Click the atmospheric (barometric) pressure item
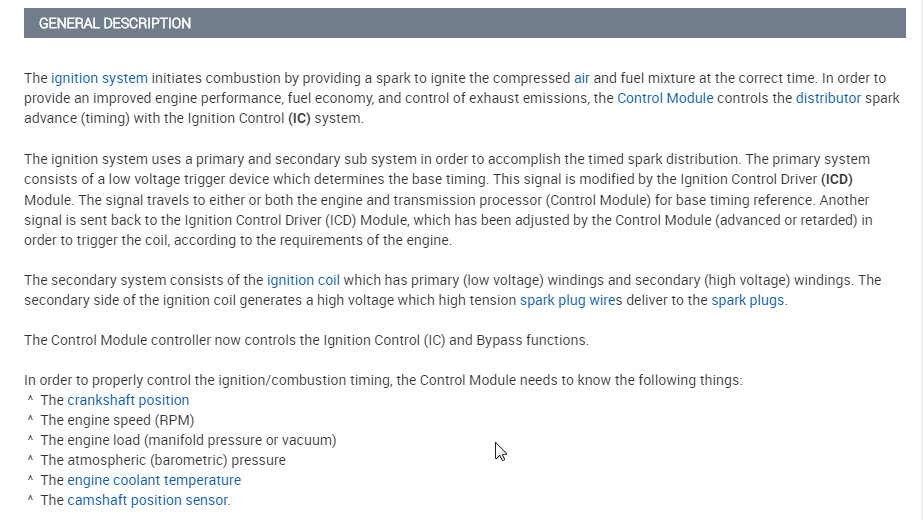Viewport: 923px width, 520px height. click(x=163, y=460)
